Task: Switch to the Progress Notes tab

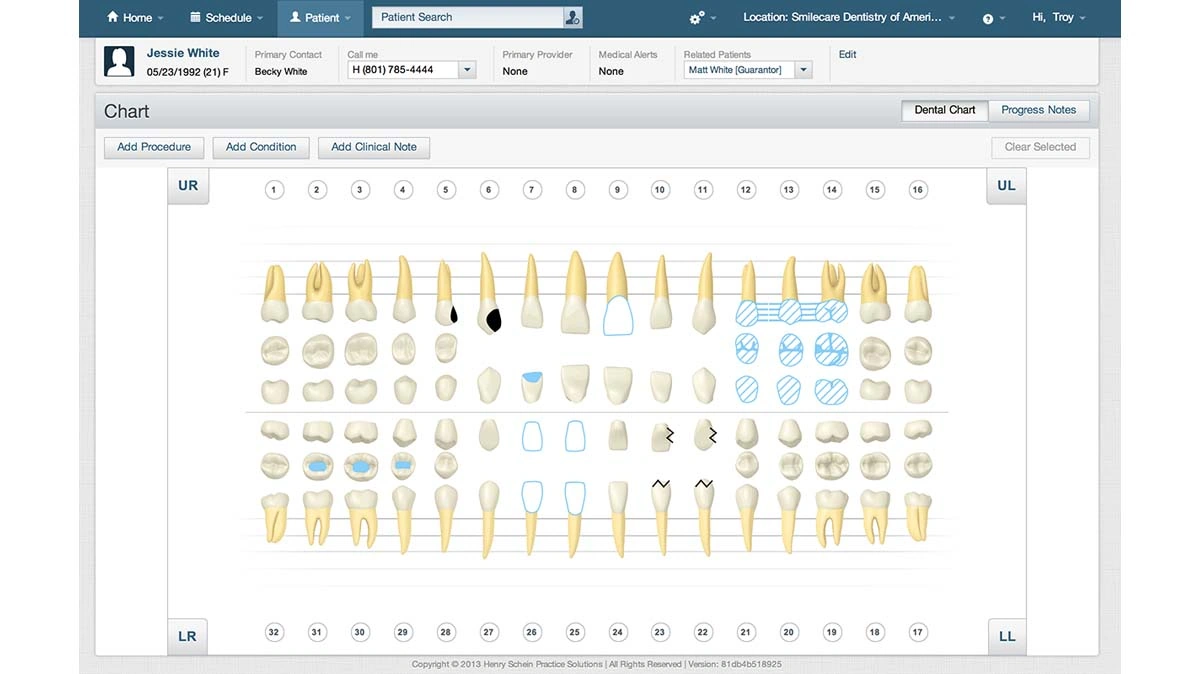Action: (1039, 110)
